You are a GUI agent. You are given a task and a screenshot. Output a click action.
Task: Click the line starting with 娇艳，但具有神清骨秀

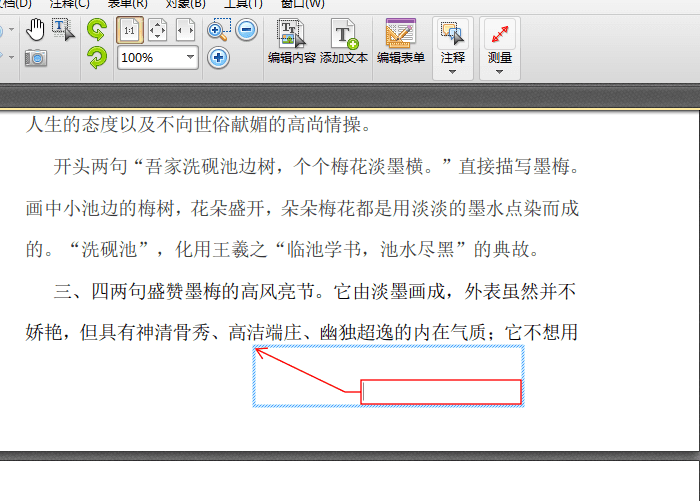tap(302, 333)
